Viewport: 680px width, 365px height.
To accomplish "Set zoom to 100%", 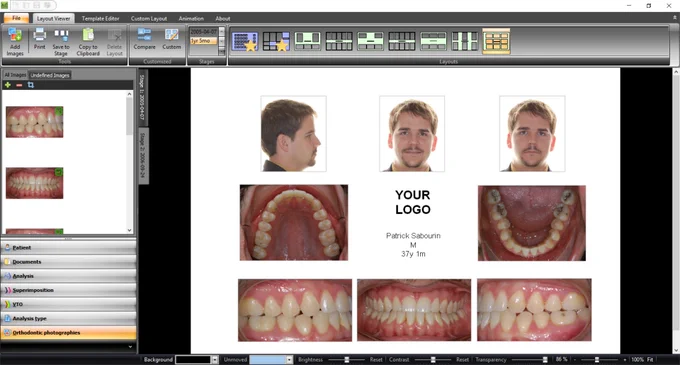I will [x=638, y=360].
